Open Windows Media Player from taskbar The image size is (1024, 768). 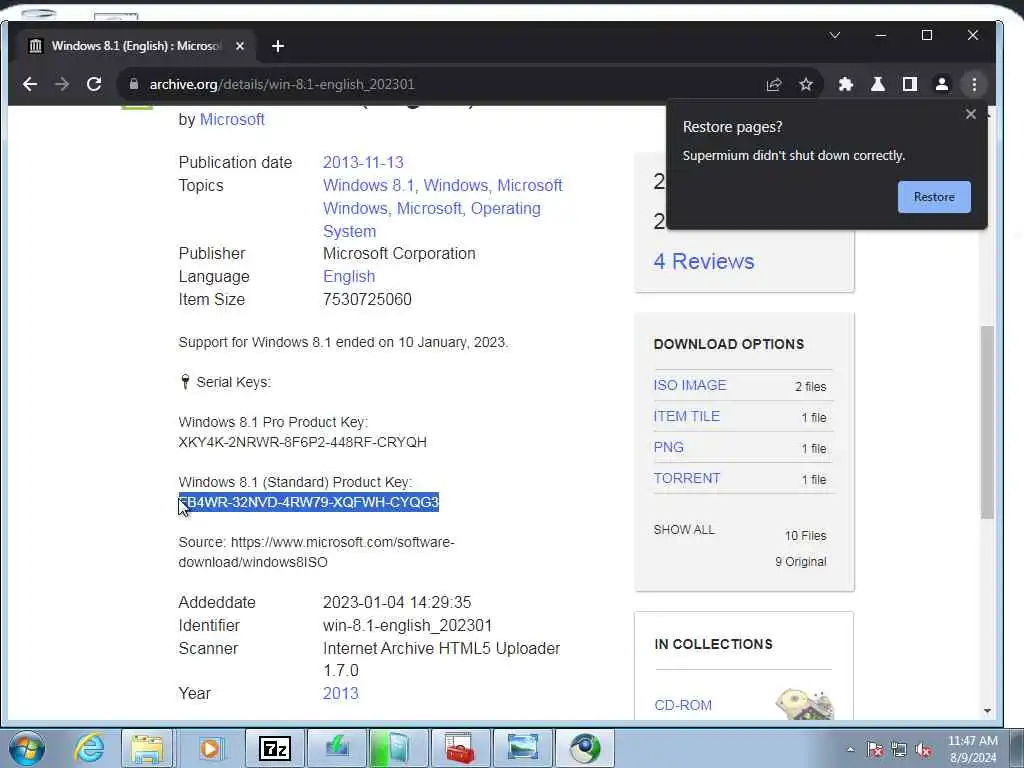click(x=210, y=748)
